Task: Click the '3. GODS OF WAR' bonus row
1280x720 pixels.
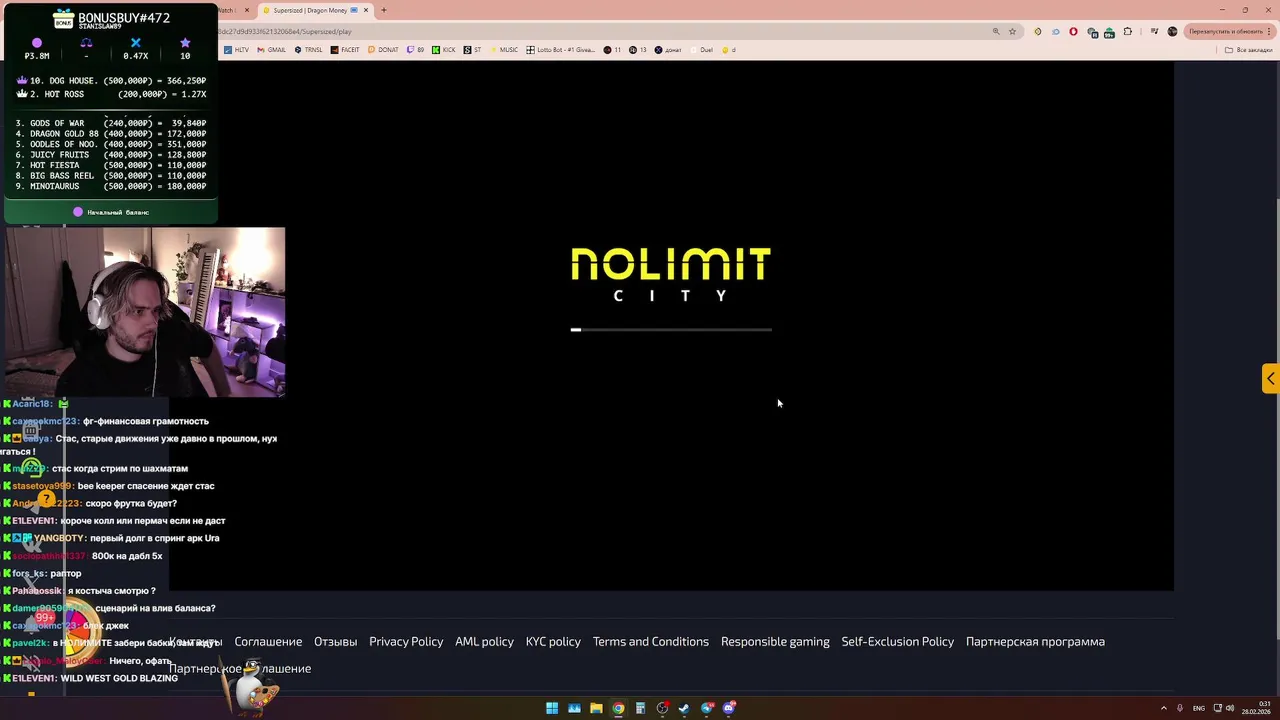Action: click(x=111, y=123)
